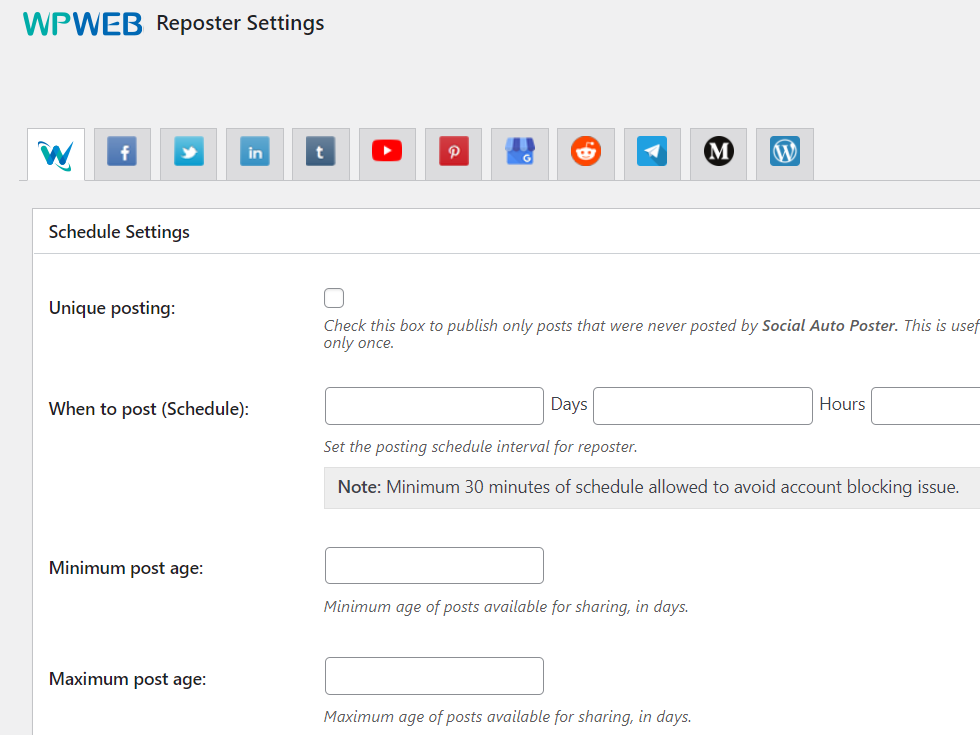
Task: Click 'Maximum age of posts available' hint
Action: click(508, 717)
